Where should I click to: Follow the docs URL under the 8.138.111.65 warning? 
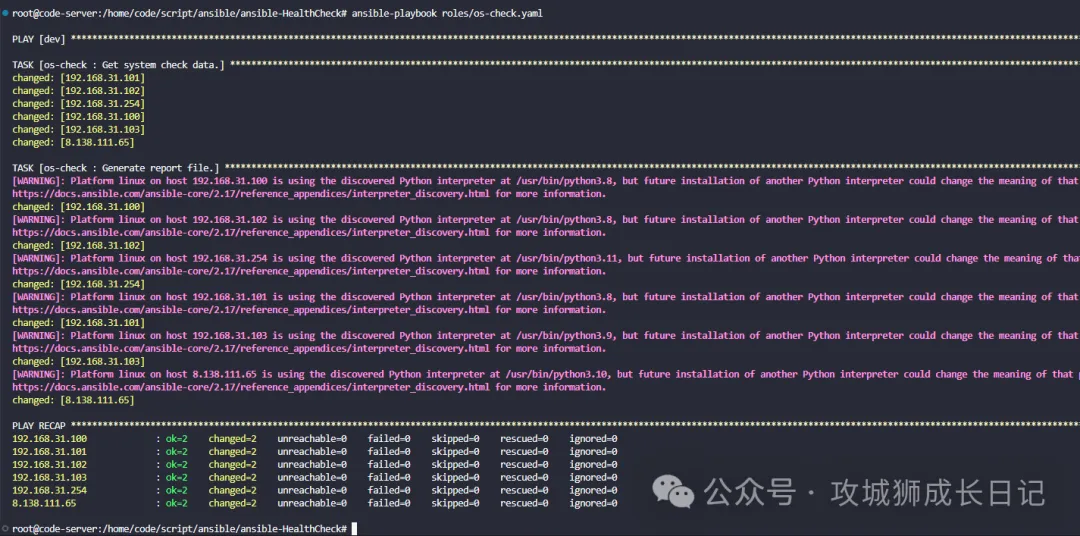(250, 387)
